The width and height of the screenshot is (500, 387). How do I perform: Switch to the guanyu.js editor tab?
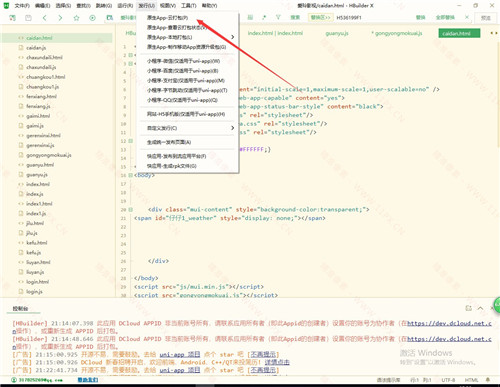tap(337, 33)
